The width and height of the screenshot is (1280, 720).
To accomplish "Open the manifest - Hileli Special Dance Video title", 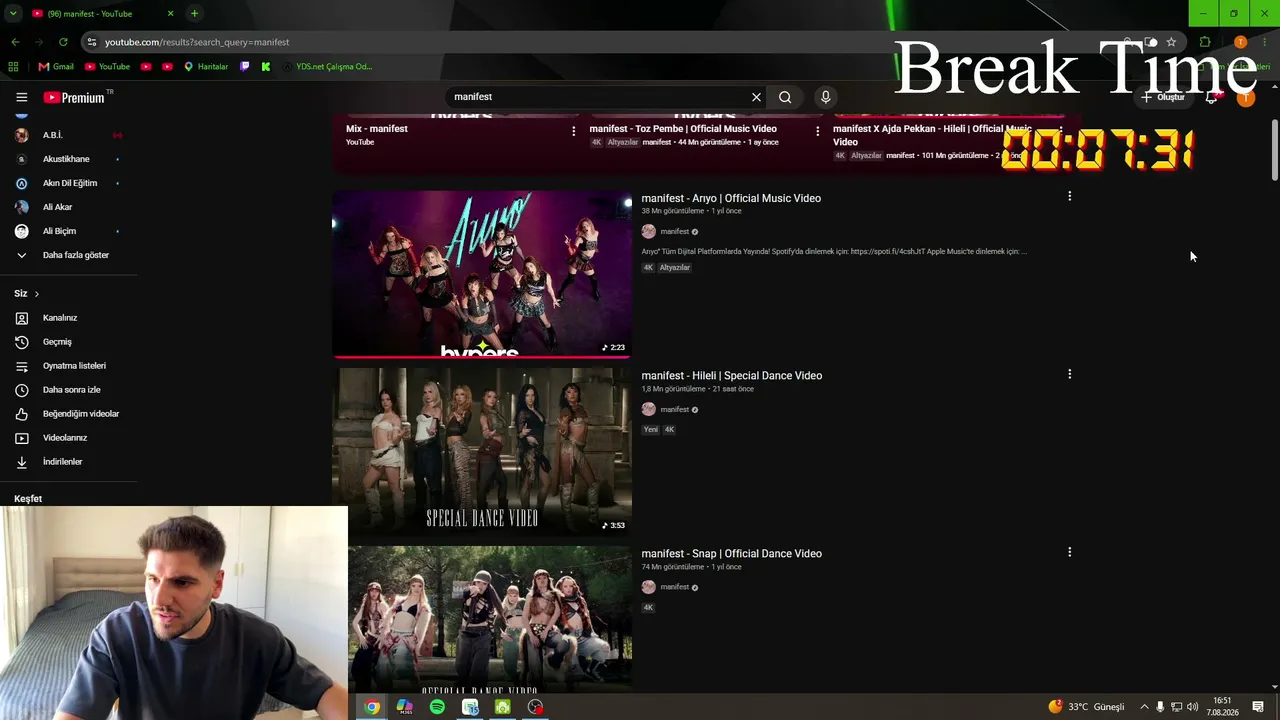I will 732,376.
